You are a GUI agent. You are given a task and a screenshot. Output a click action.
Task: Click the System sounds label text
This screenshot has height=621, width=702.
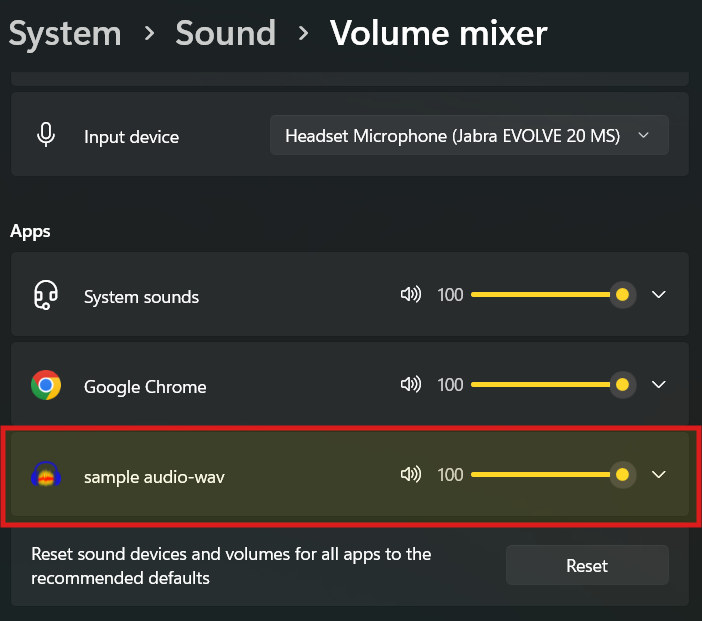pyautogui.click(x=141, y=297)
